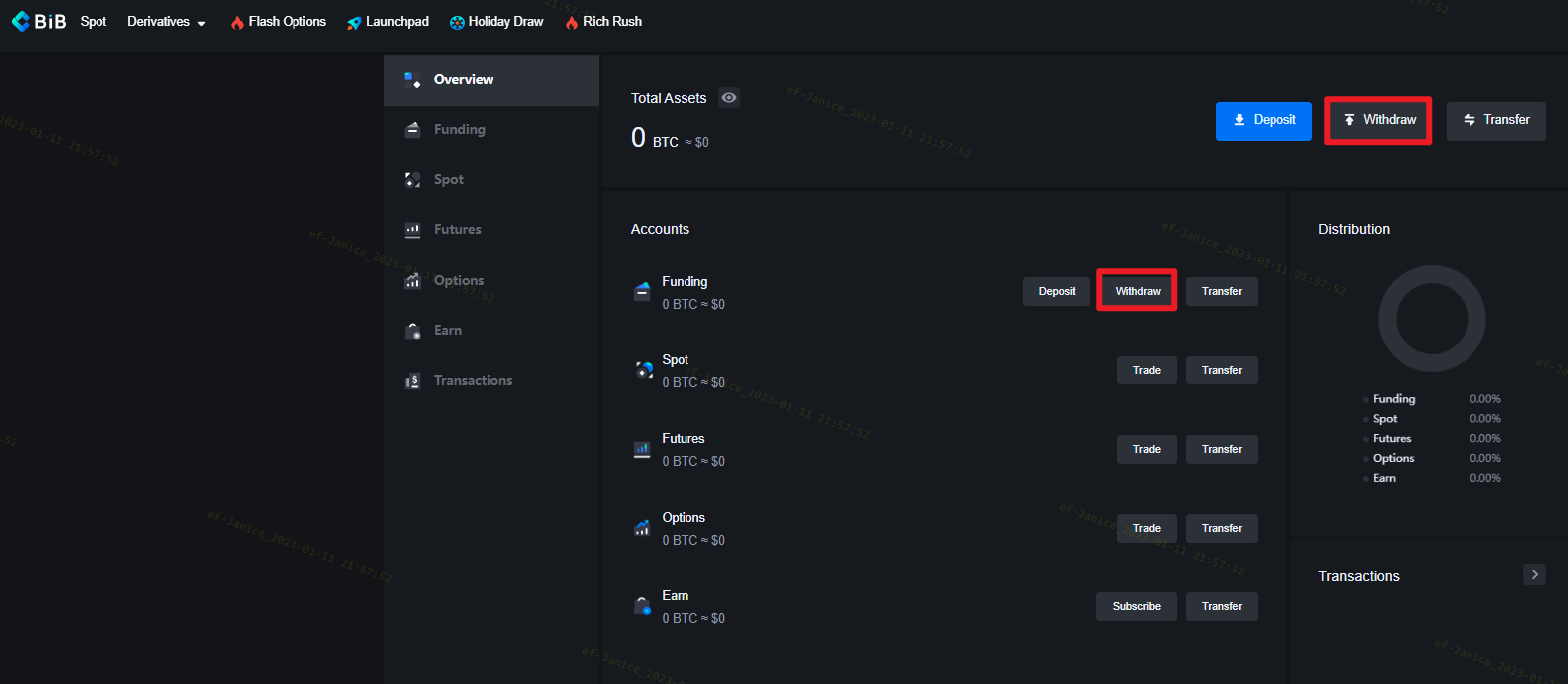Click Subscribe in the Earn row
The height and width of the screenshot is (684, 1568).
pos(1136,606)
